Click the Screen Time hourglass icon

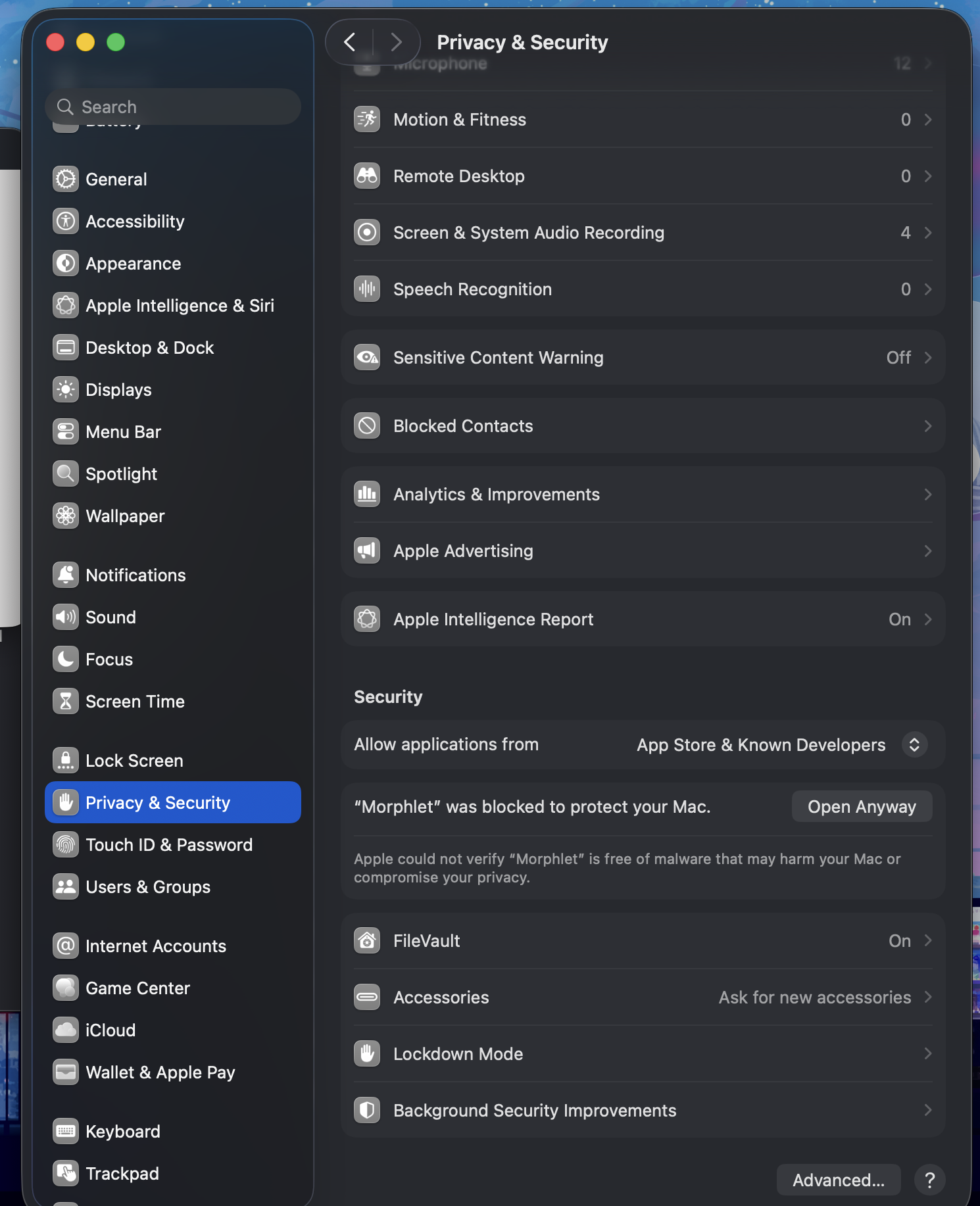[66, 701]
